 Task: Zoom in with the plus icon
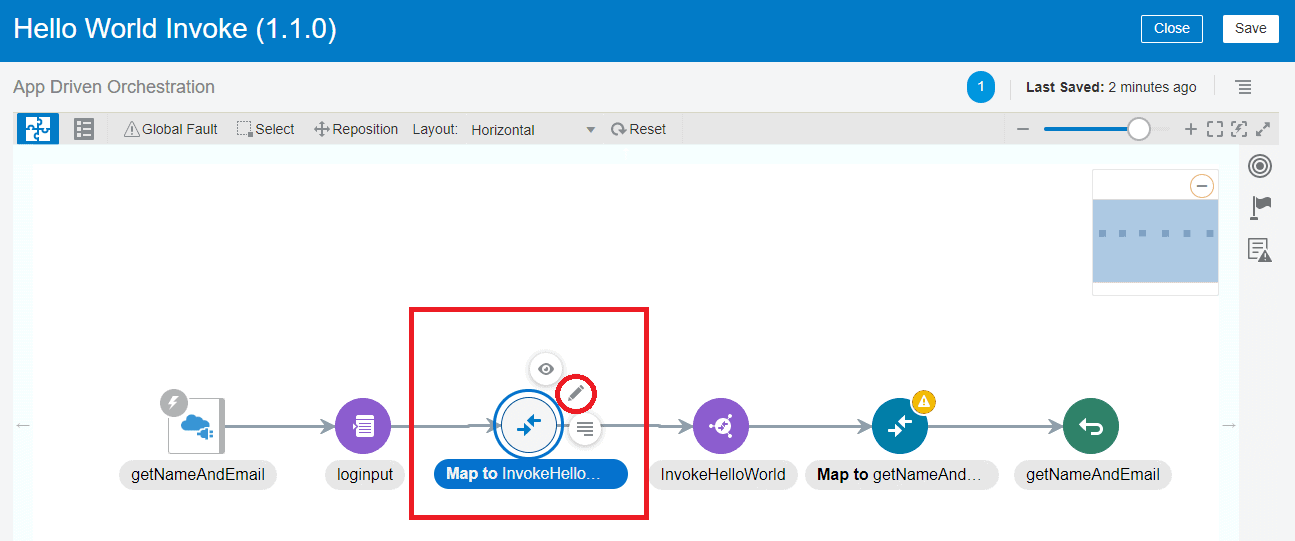[1190, 129]
